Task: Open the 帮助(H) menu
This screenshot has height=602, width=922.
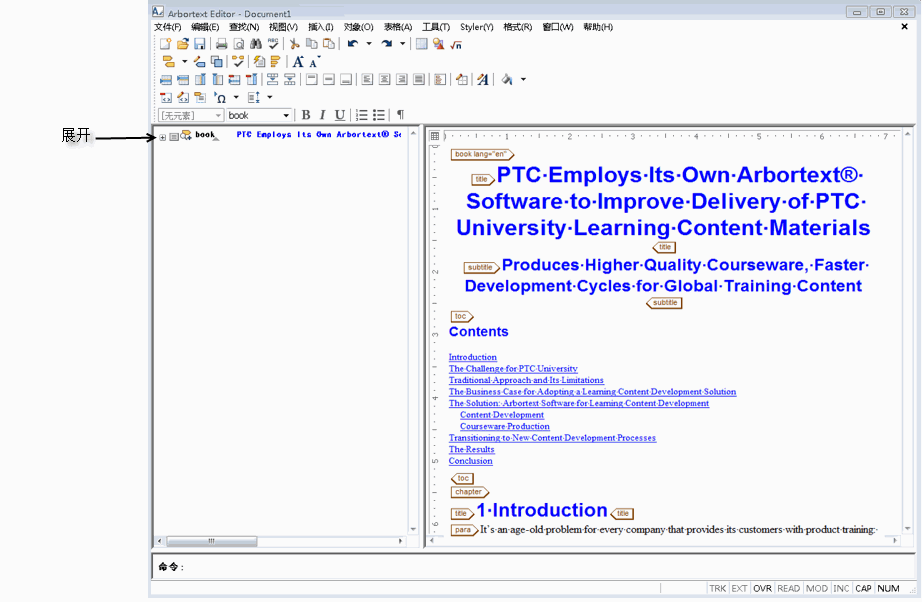Action: point(598,27)
